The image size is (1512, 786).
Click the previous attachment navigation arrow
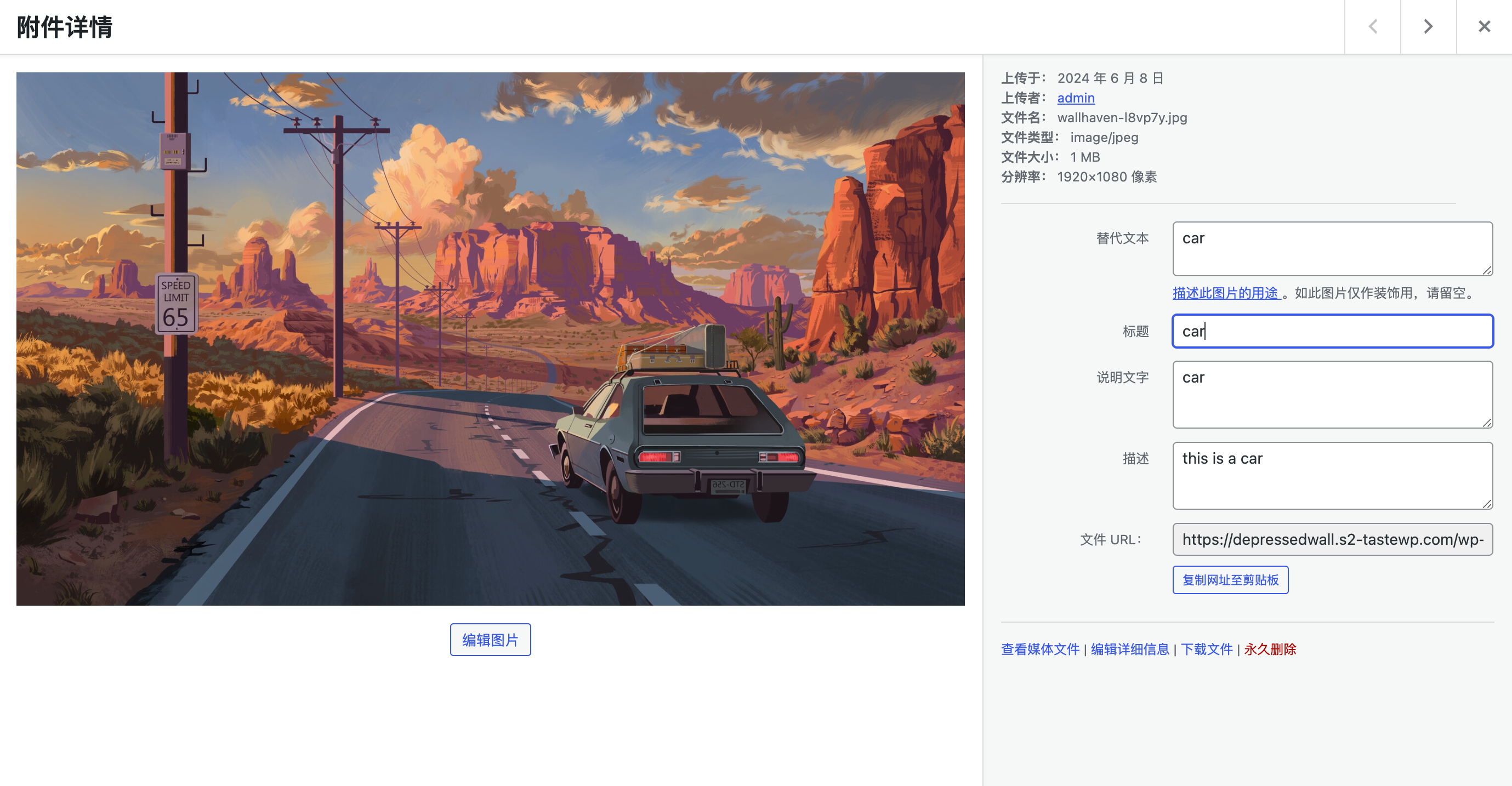pos(1373,26)
